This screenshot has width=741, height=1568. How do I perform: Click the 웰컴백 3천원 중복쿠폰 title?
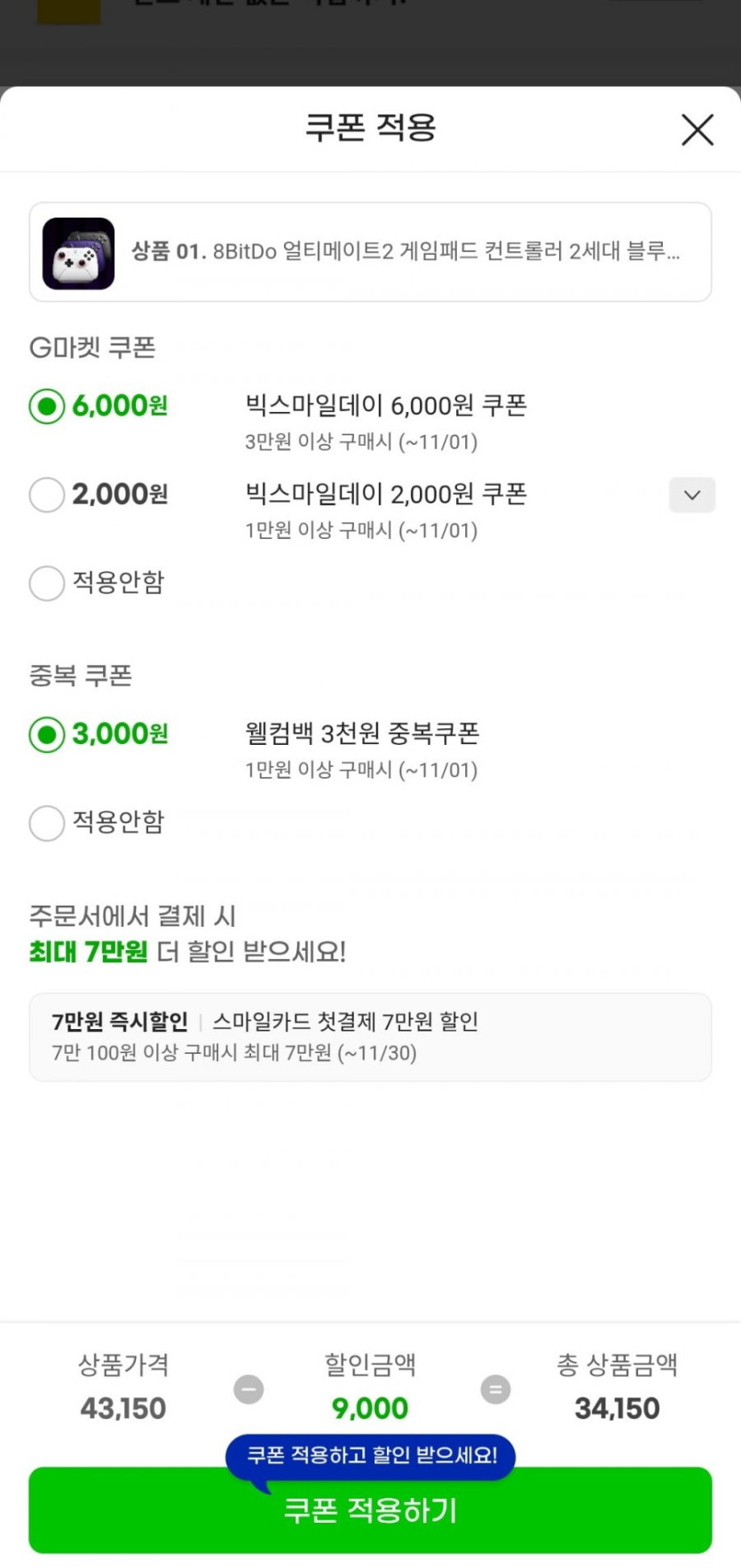tap(362, 733)
